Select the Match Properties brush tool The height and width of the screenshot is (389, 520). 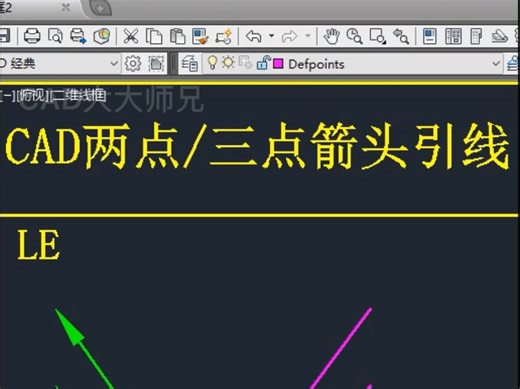200,36
